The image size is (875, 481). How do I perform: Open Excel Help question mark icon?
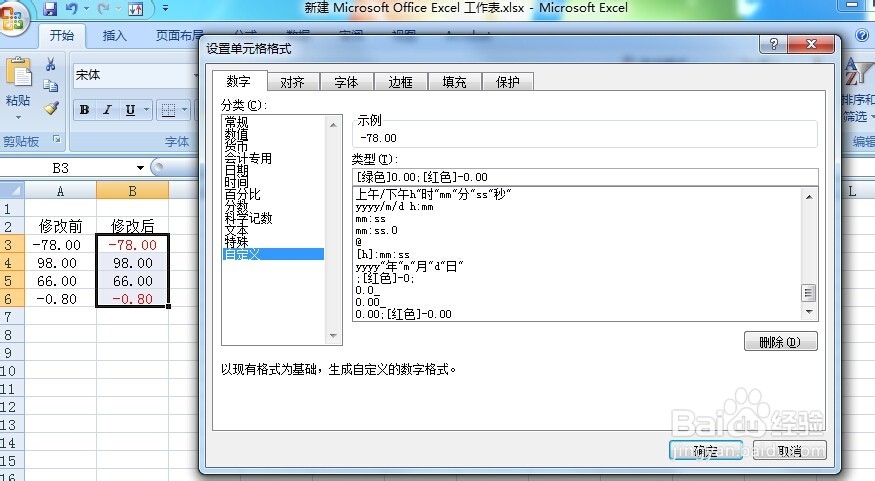point(862,35)
